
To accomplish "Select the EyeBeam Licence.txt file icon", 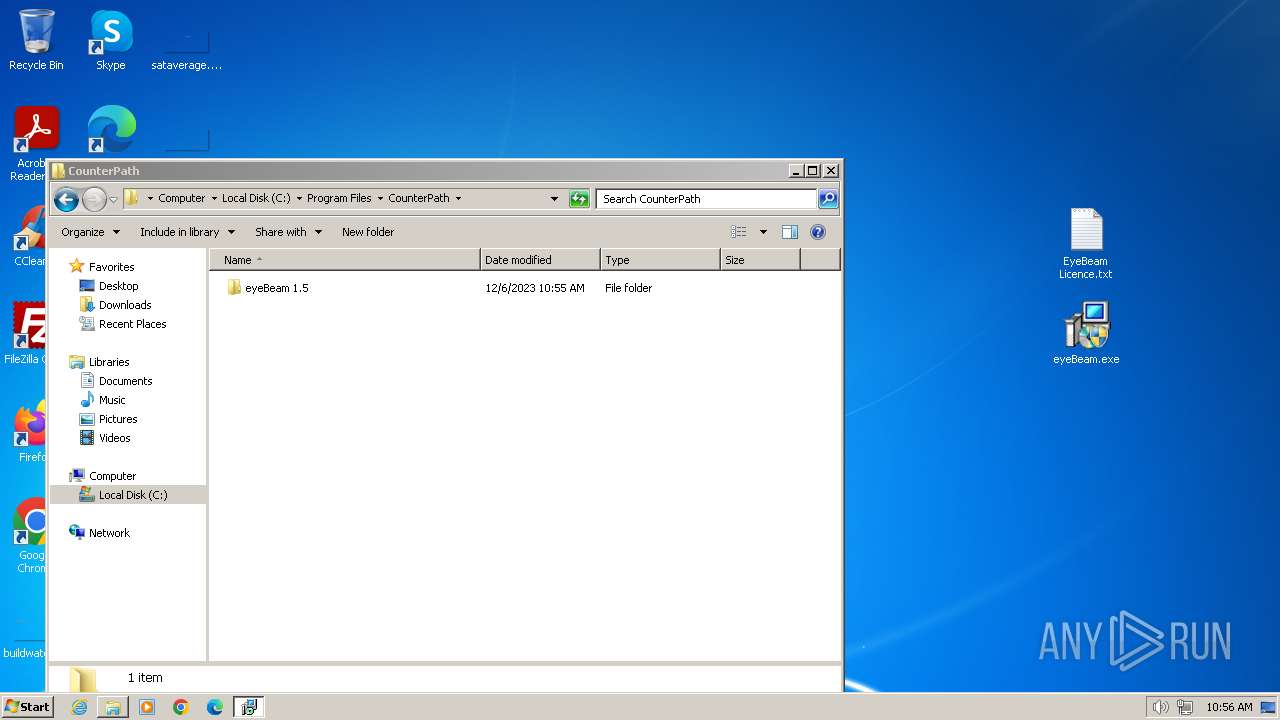I will click(1086, 243).
